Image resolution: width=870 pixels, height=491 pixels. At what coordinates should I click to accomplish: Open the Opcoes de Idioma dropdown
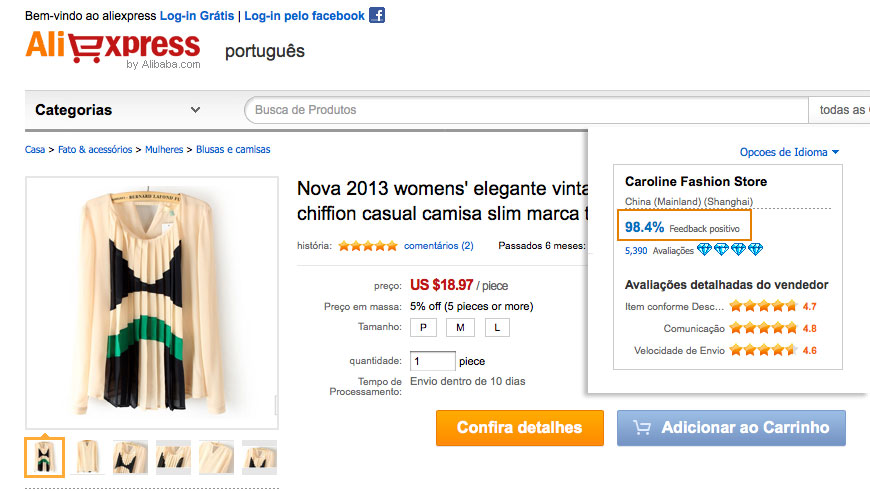[x=789, y=152]
